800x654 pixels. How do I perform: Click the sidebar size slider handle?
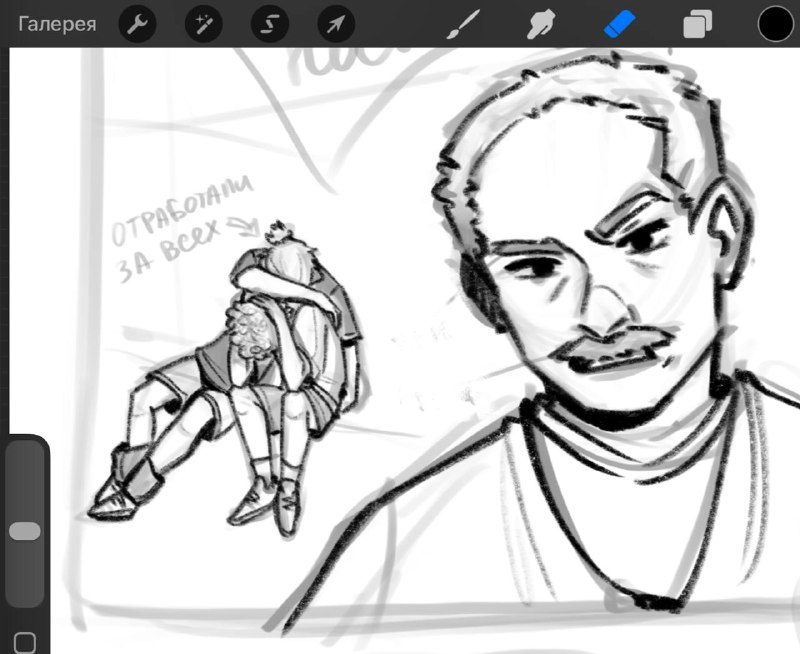(25, 531)
